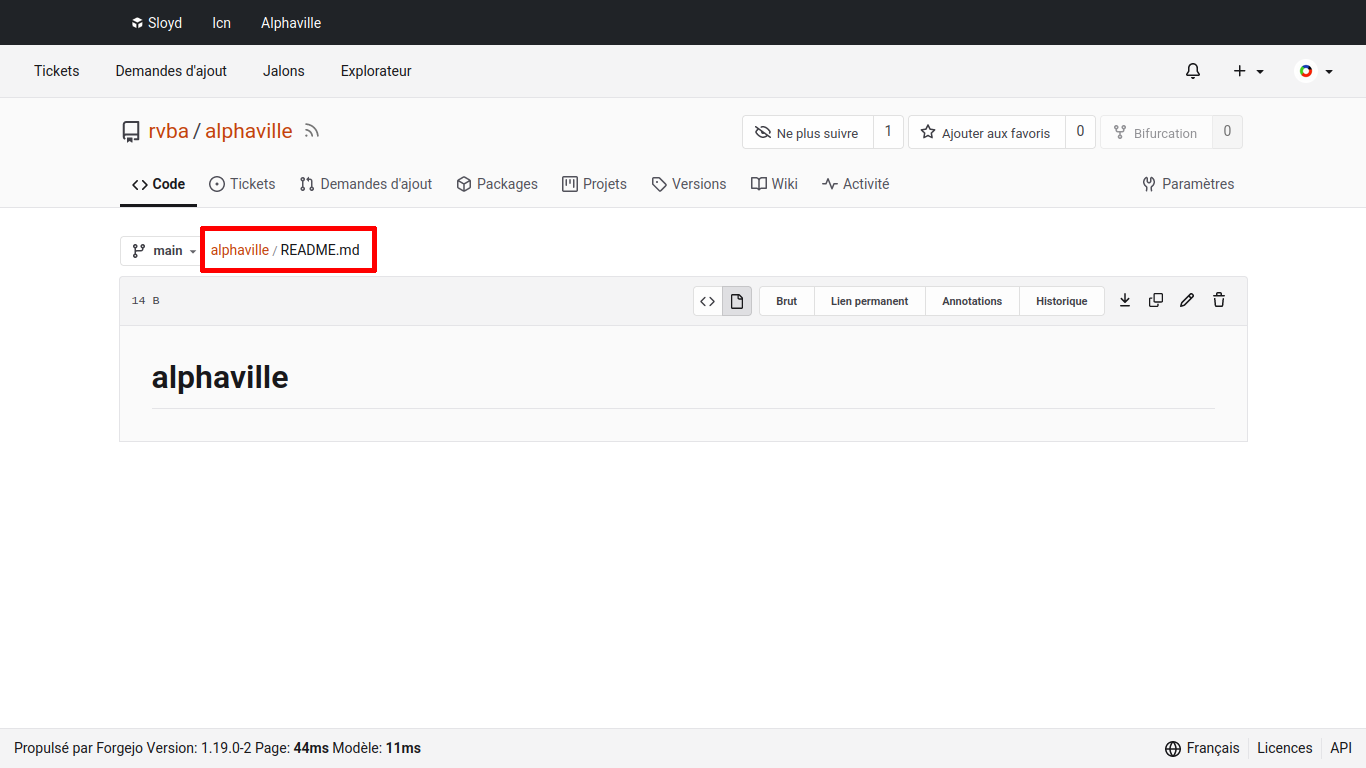Open the RSS feed icon next to alphaville
The height and width of the screenshot is (768, 1366).
(312, 131)
